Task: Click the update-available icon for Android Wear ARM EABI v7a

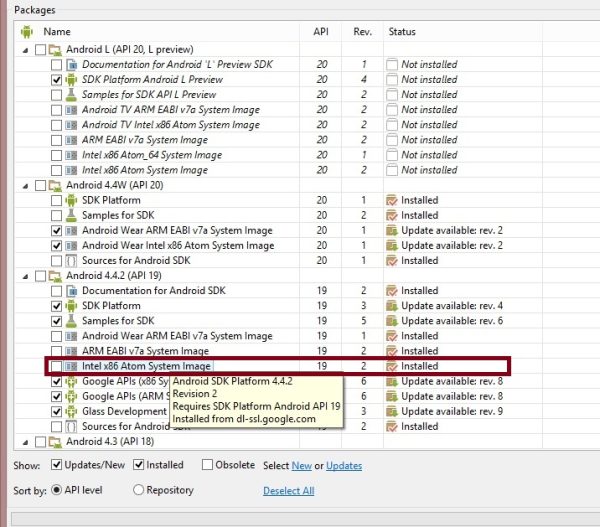Action: point(392,231)
